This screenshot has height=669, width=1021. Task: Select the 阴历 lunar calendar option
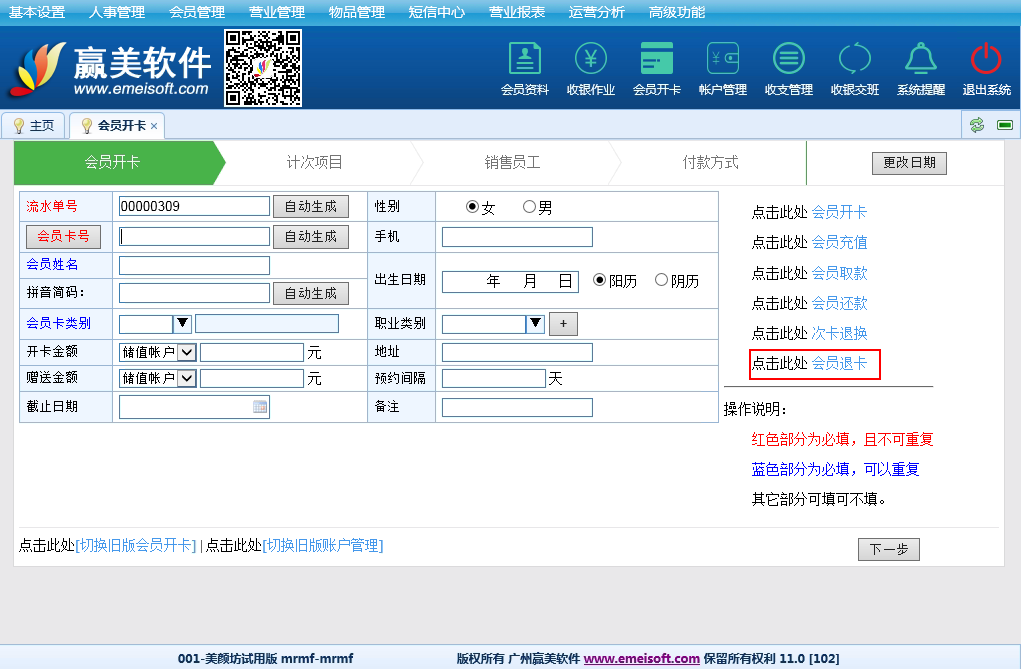pyautogui.click(x=661, y=281)
